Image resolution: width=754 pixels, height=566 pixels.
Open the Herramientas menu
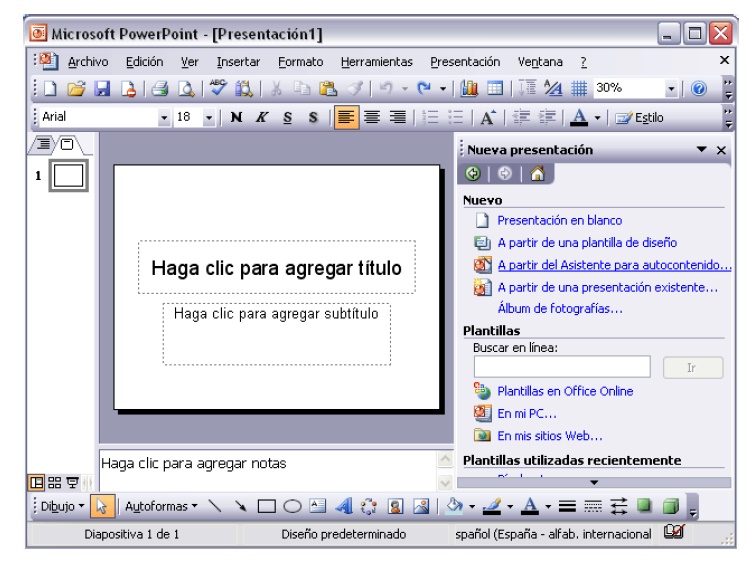pyautogui.click(x=377, y=62)
